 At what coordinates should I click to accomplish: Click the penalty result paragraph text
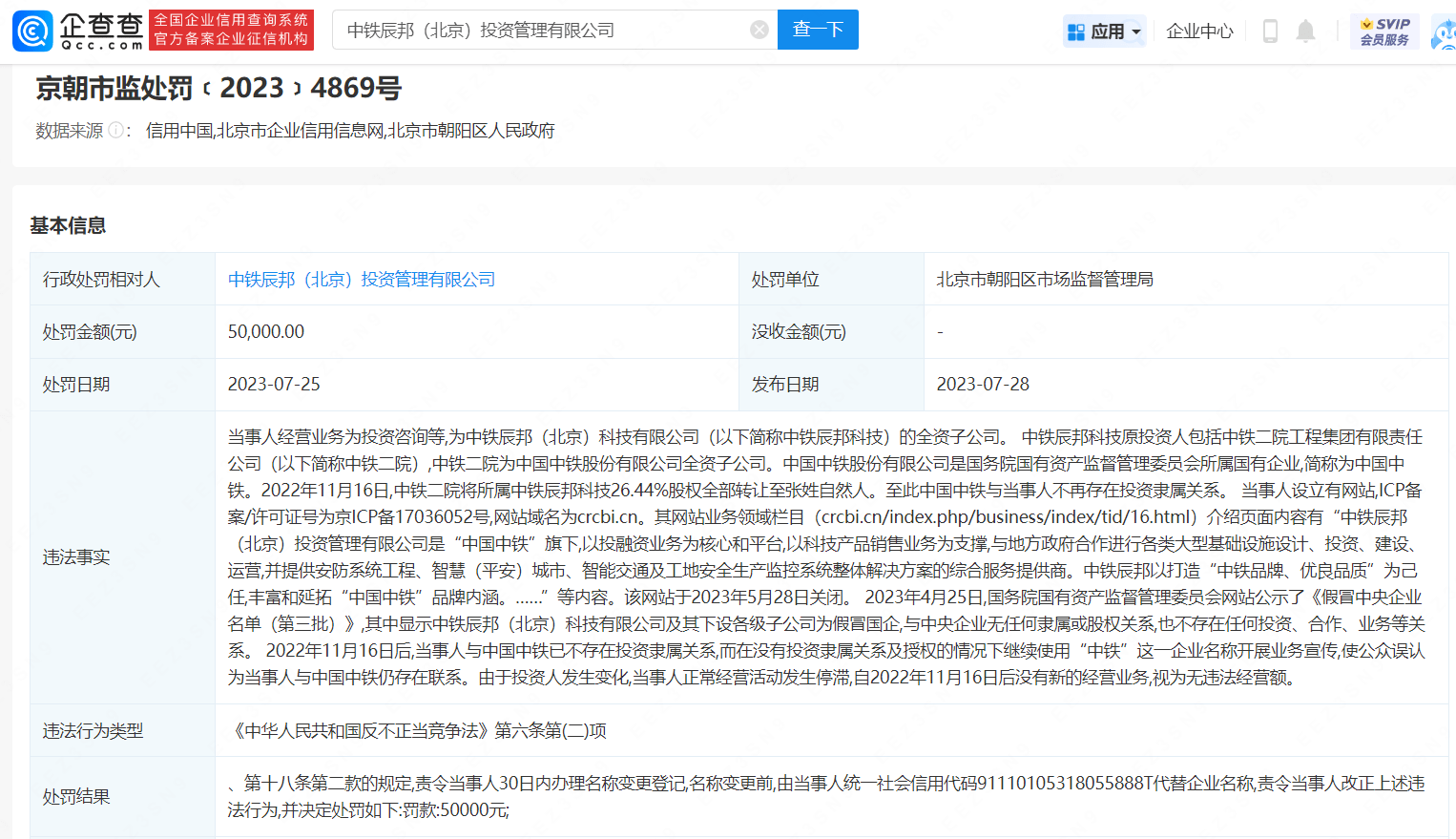click(826, 797)
